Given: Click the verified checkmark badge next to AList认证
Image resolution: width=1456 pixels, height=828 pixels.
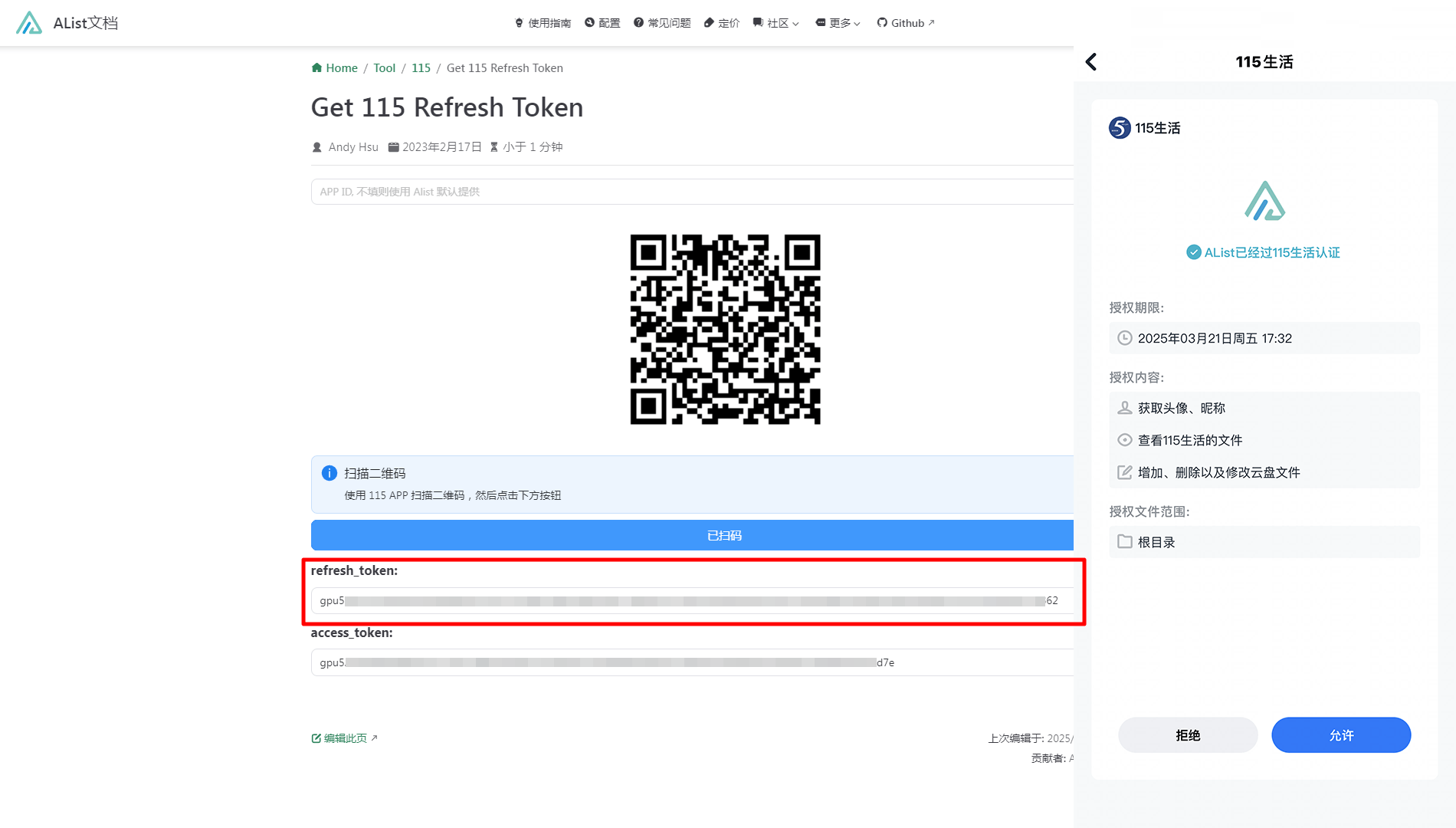Looking at the screenshot, I should click(x=1193, y=252).
